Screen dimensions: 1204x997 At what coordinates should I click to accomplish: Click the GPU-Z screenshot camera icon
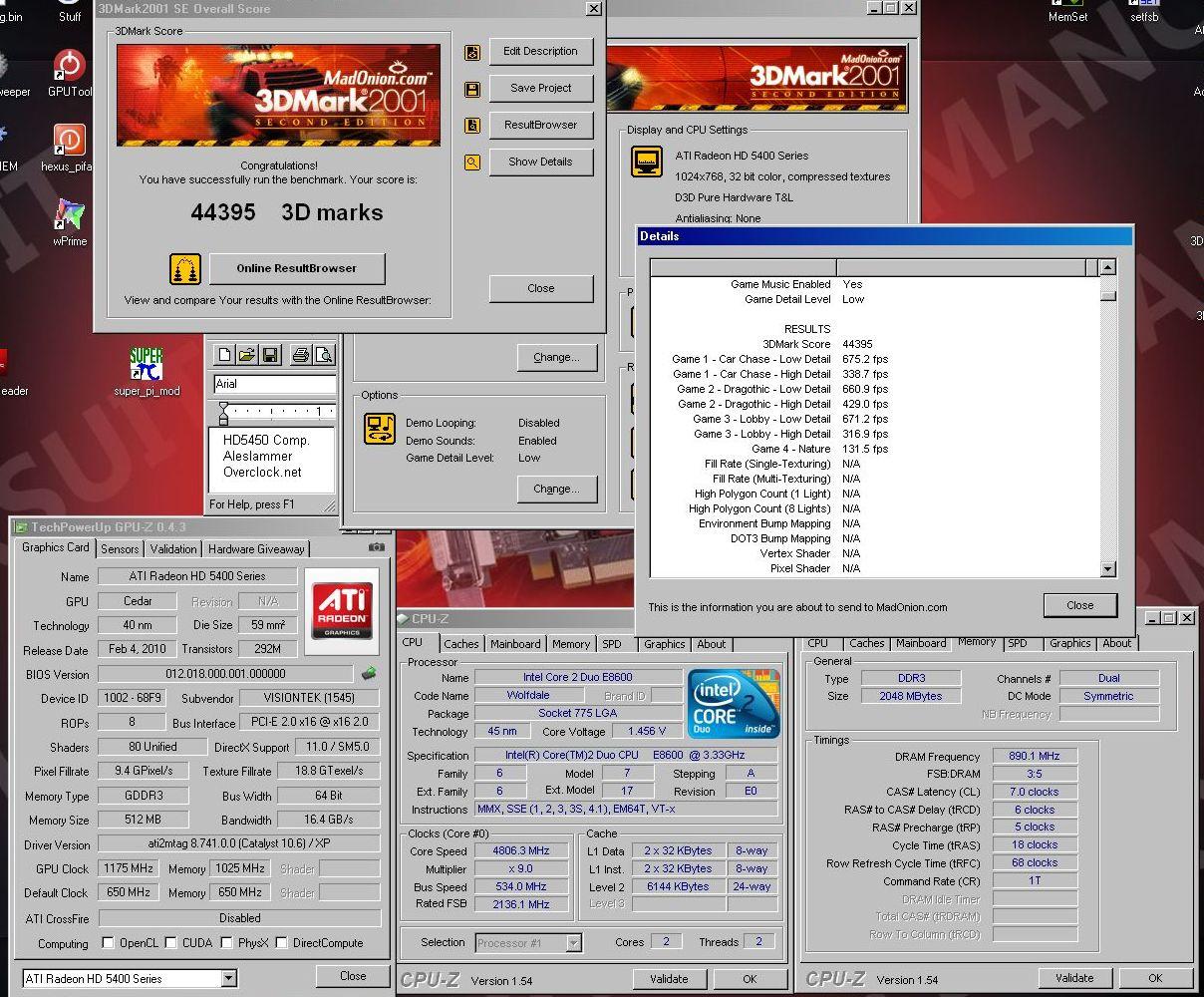(x=376, y=547)
